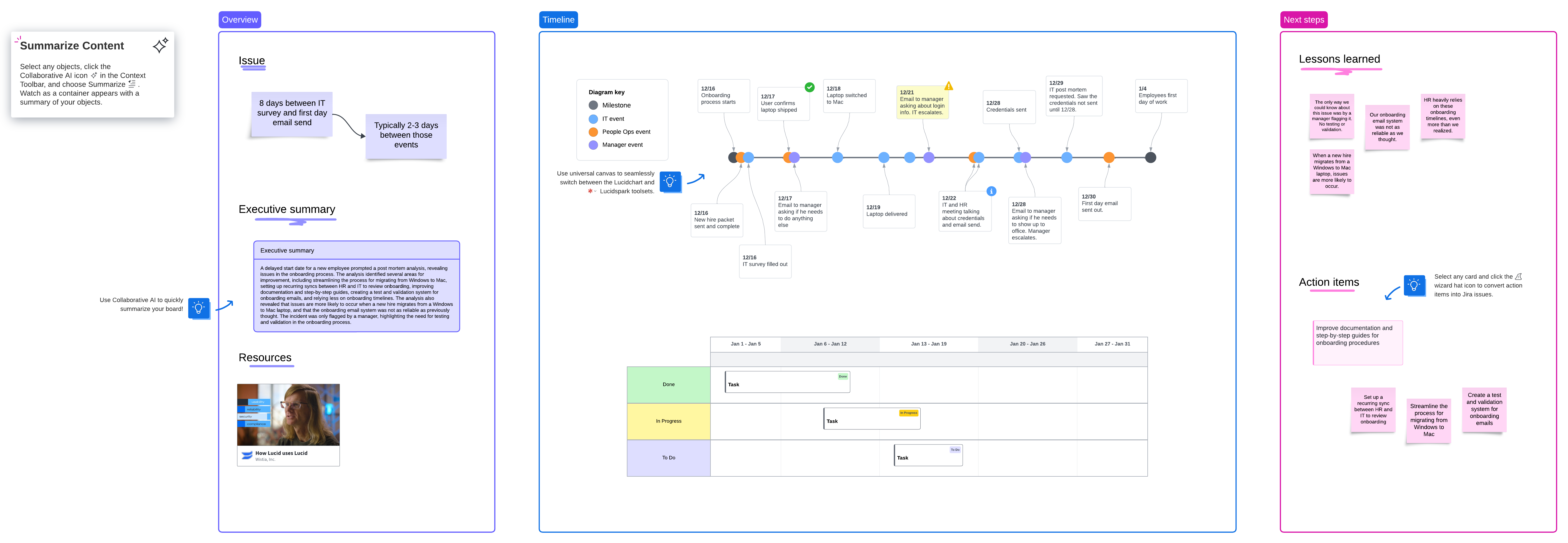Click lightbulb tip icon beside Collaborative AI note
The height and width of the screenshot is (543, 1568).
pyautogui.click(x=198, y=308)
